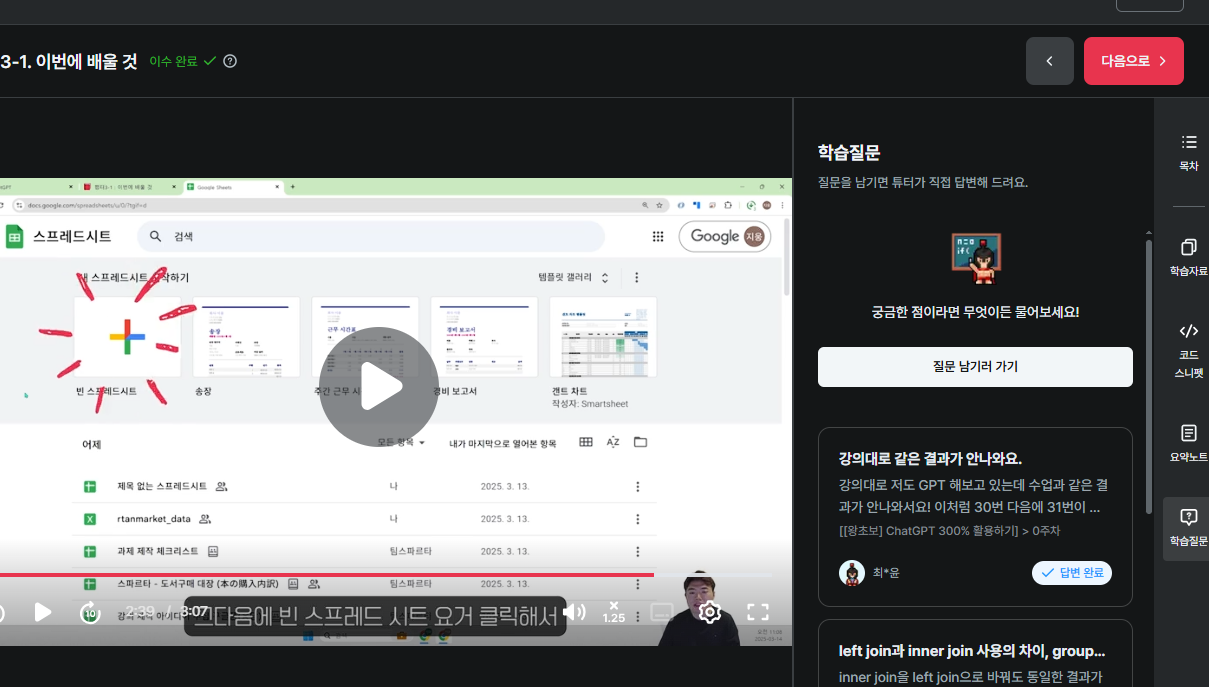
Task: Click the 다음으로 button
Action: [x=1133, y=61]
